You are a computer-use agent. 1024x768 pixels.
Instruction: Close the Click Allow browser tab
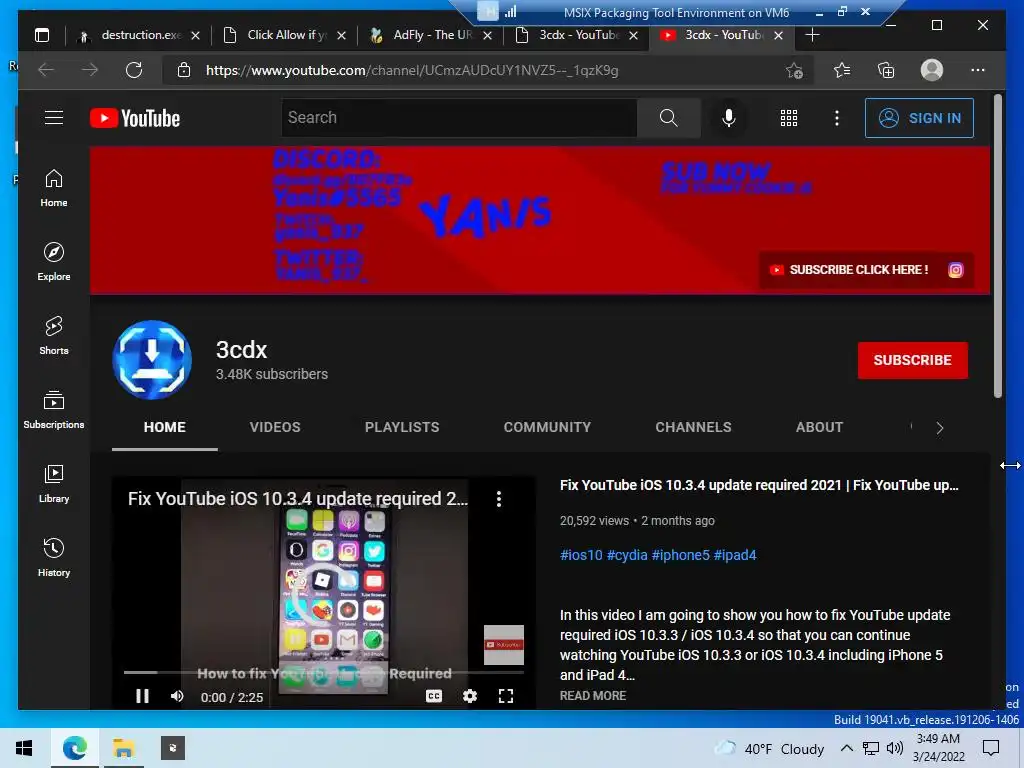click(x=341, y=35)
